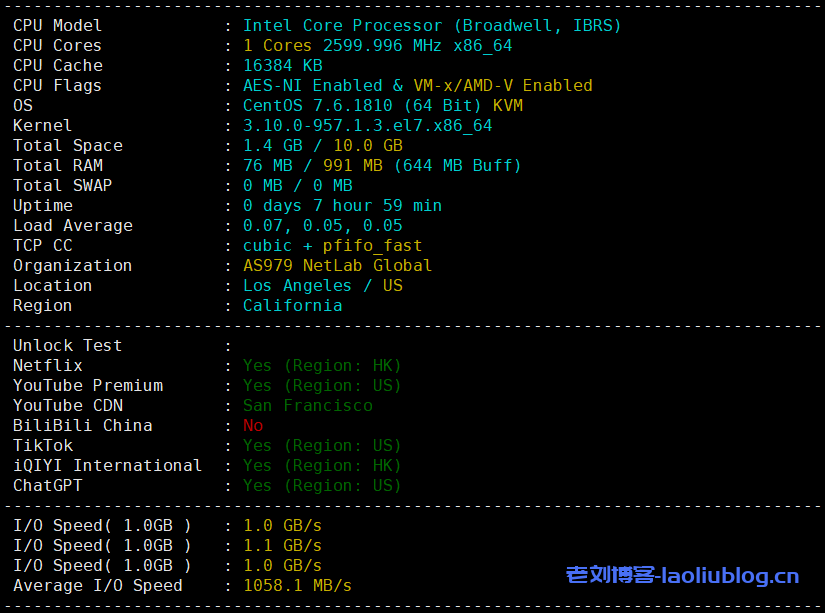This screenshot has height=613, width=825.
Task: Click the VM-x/AMD-V Enabled text
Action: pos(502,86)
